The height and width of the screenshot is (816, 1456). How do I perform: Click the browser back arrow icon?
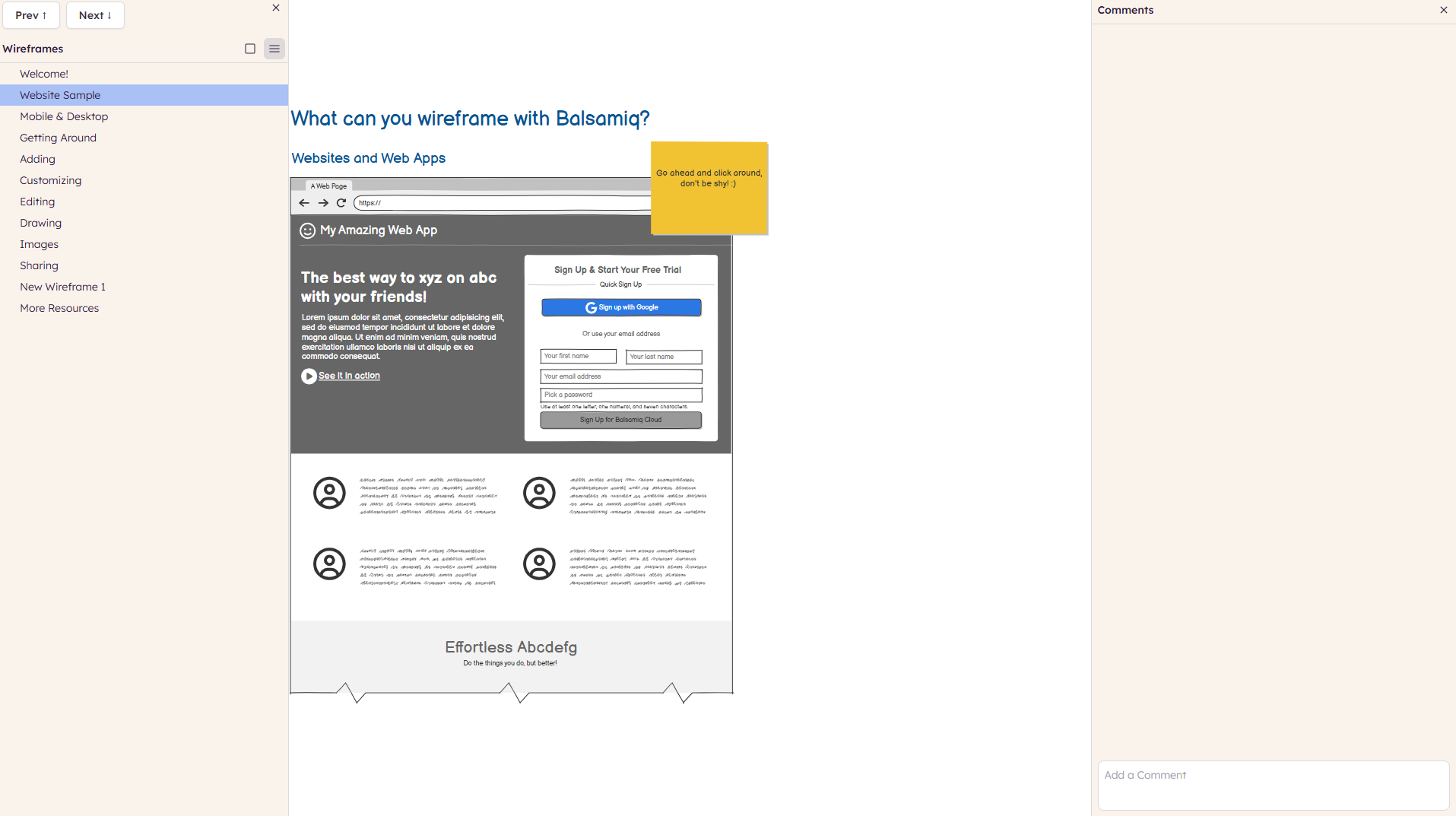click(x=304, y=203)
